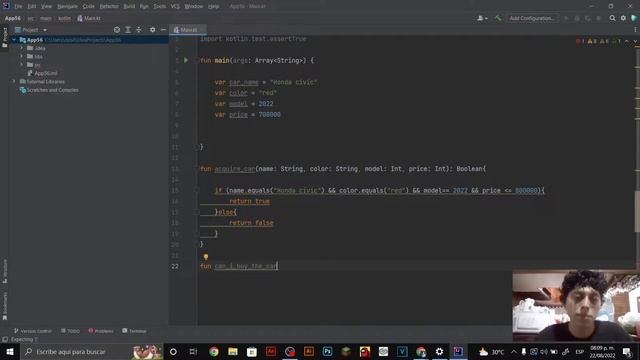Hide the Project tool window
The width and height of the screenshot is (640, 360).
[x=163, y=30]
